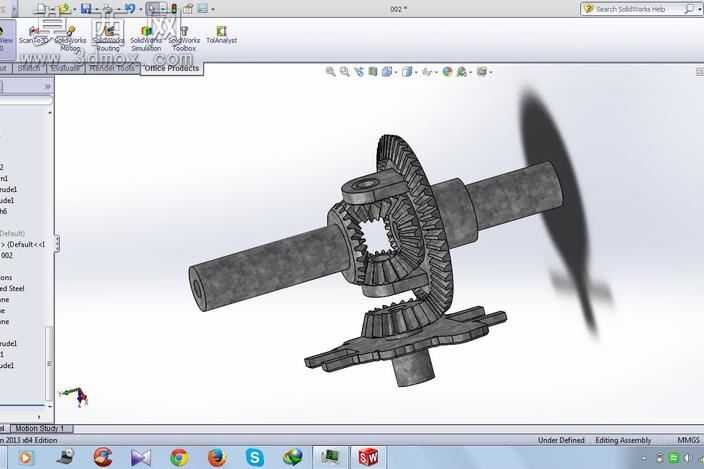Viewport: 704px width, 469px height.
Task: Click the Select cursor tool icon
Action: click(153, 9)
